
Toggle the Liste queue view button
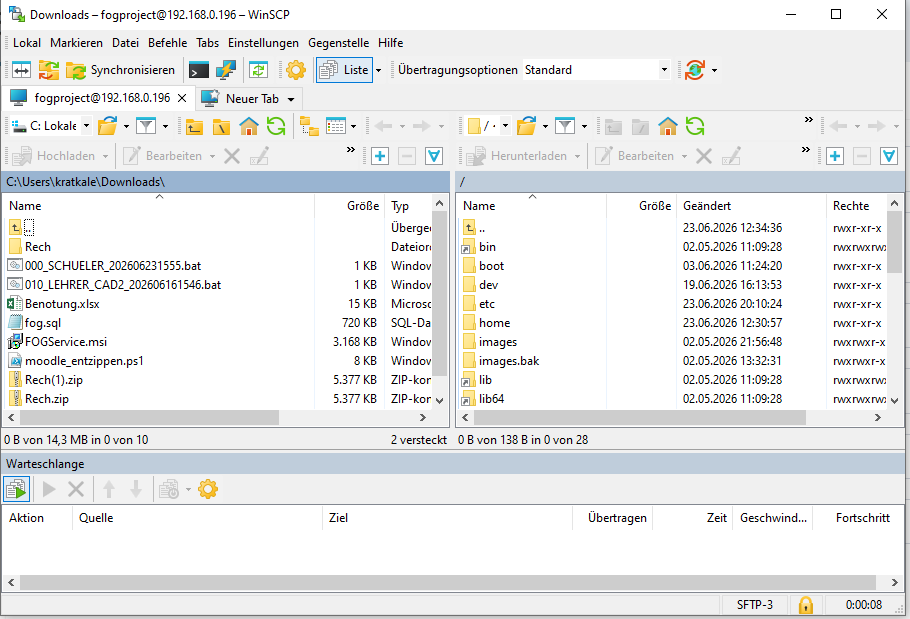coord(344,70)
